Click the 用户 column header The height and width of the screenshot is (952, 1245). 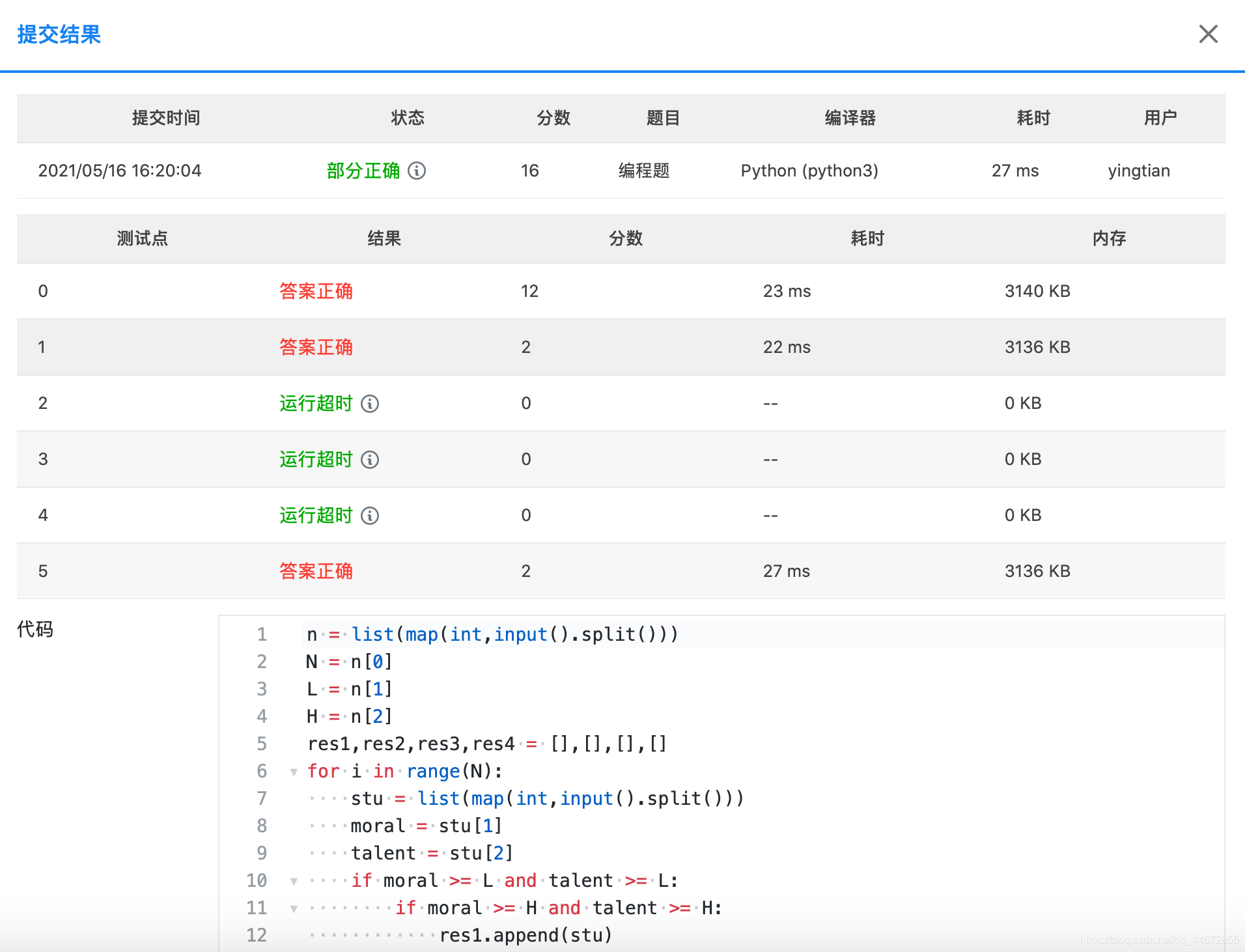(1160, 118)
